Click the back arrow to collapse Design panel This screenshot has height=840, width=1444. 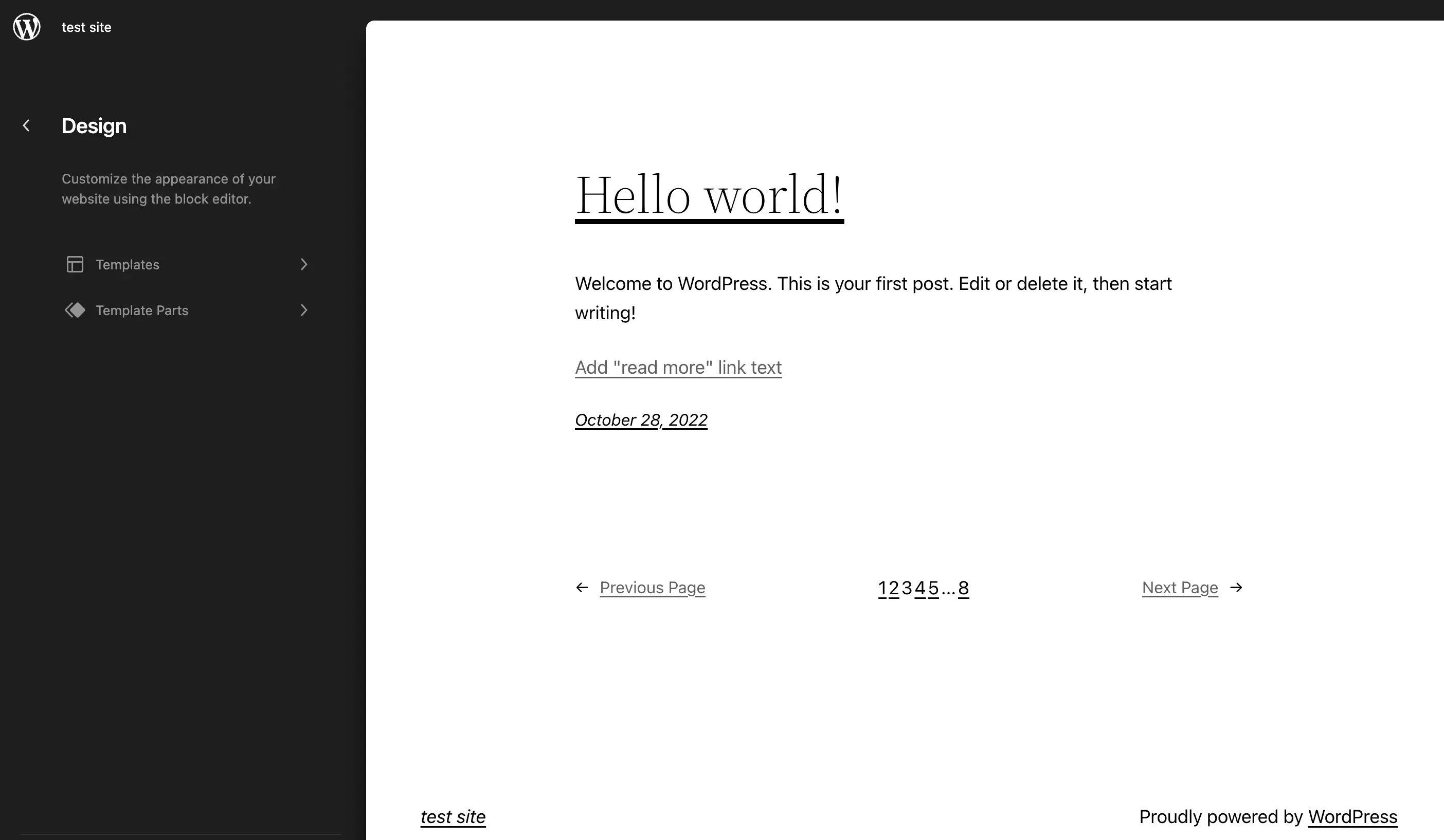[26, 125]
